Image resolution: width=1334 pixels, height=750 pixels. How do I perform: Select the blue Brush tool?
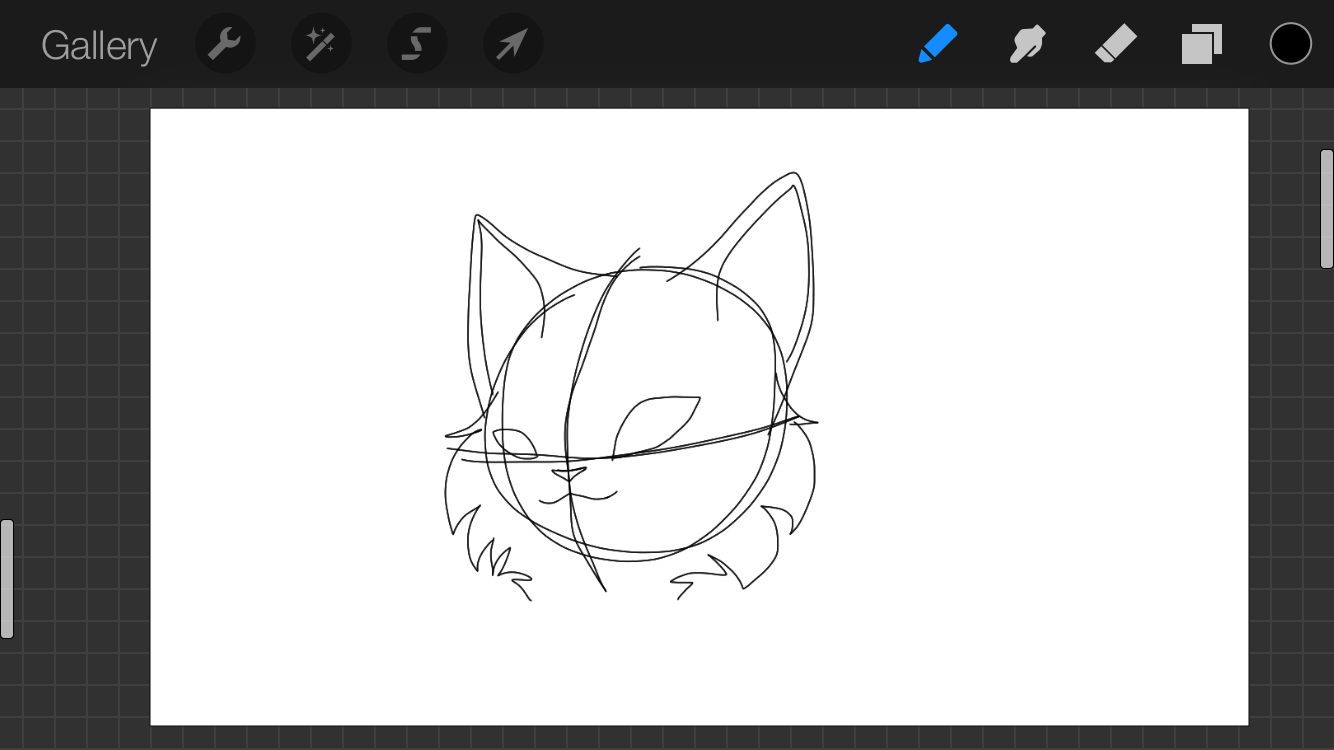pyautogui.click(x=937, y=45)
